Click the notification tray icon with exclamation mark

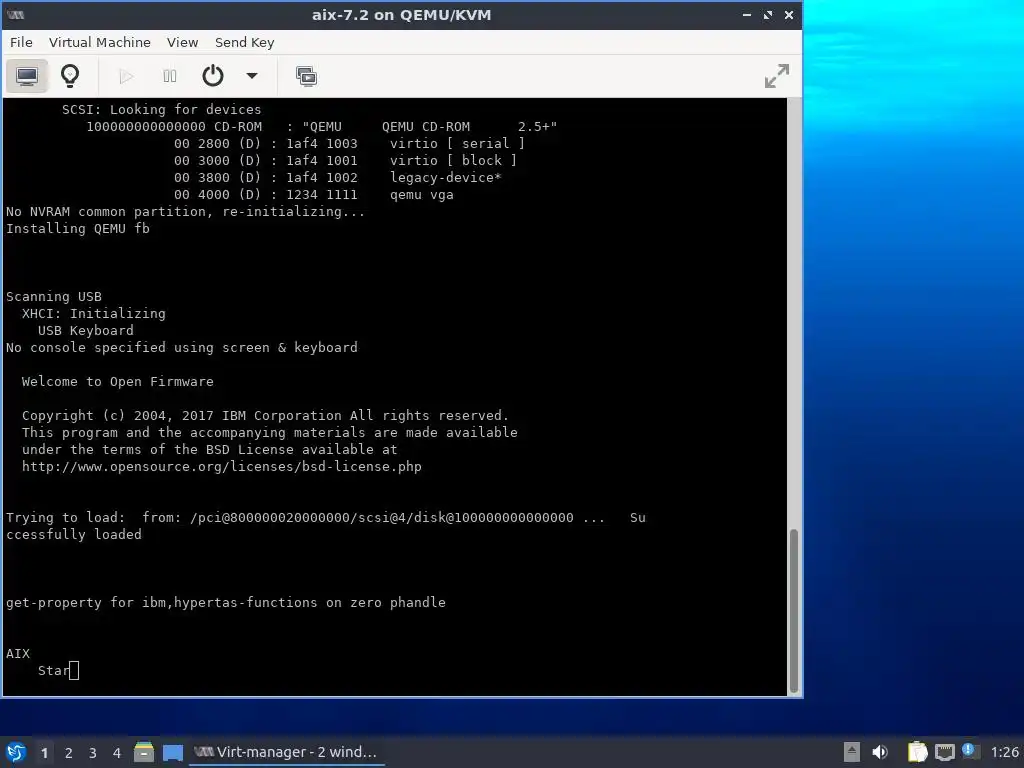pyautogui.click(x=969, y=751)
